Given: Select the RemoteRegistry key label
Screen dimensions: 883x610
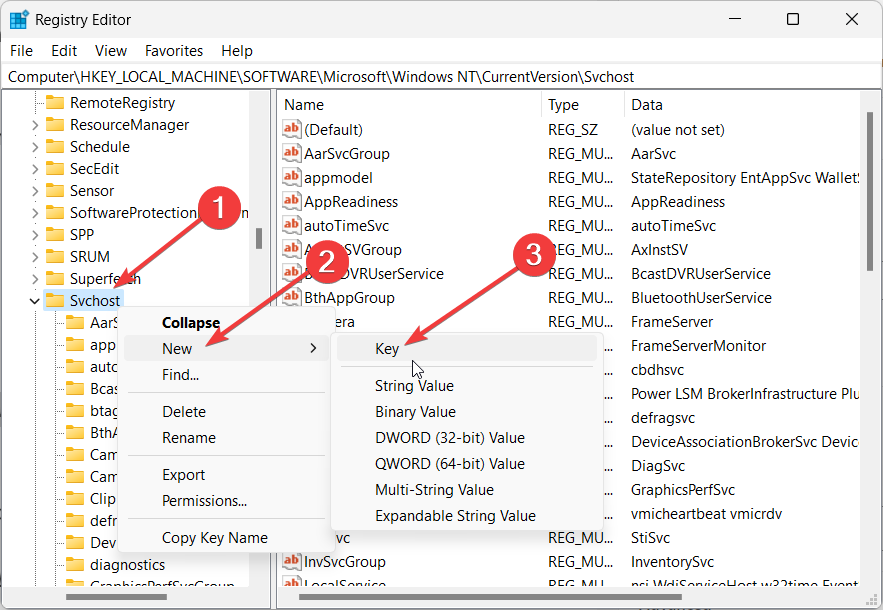Looking at the screenshot, I should click(122, 103).
